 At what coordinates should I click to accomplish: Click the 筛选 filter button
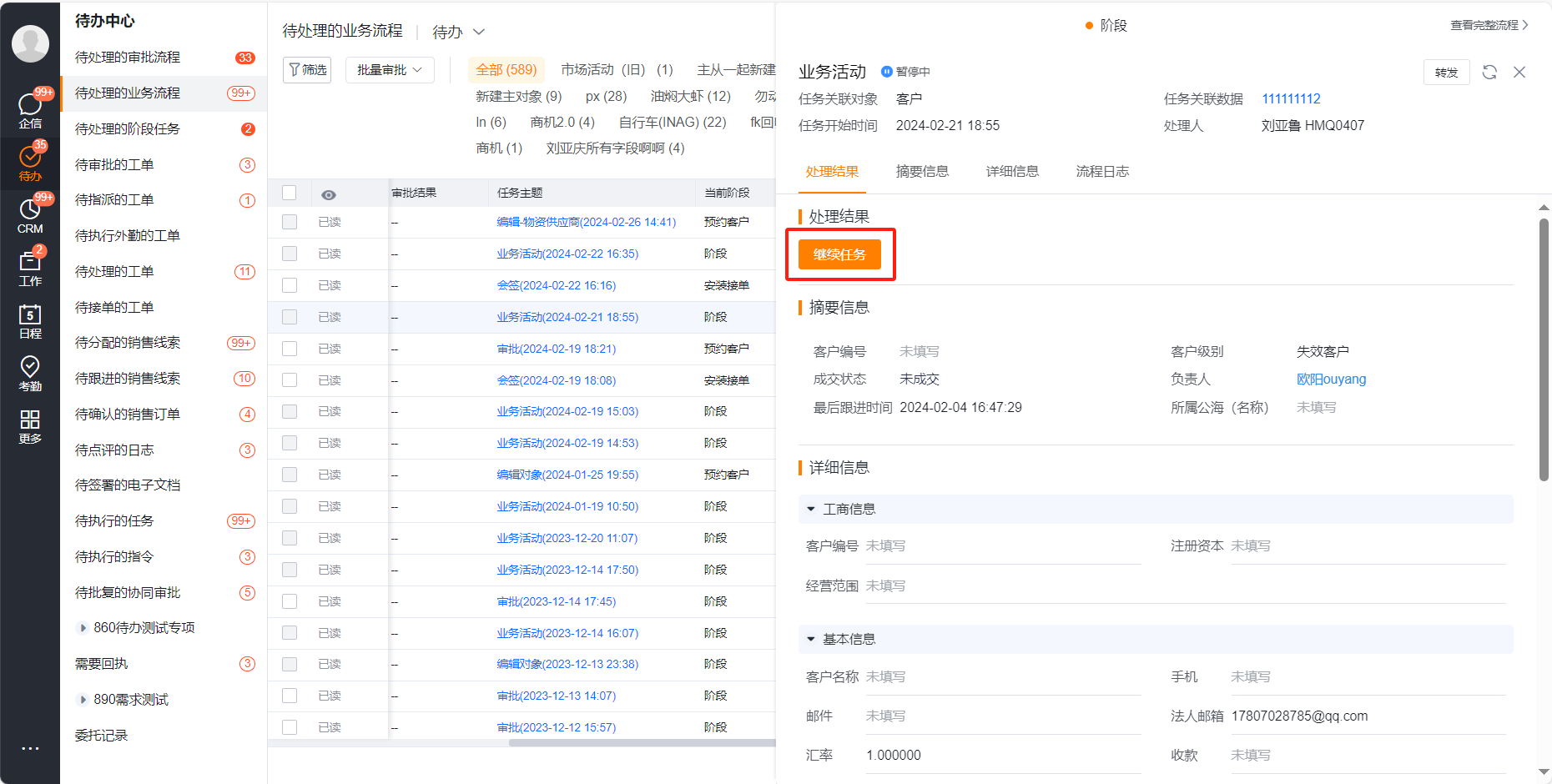pyautogui.click(x=308, y=70)
